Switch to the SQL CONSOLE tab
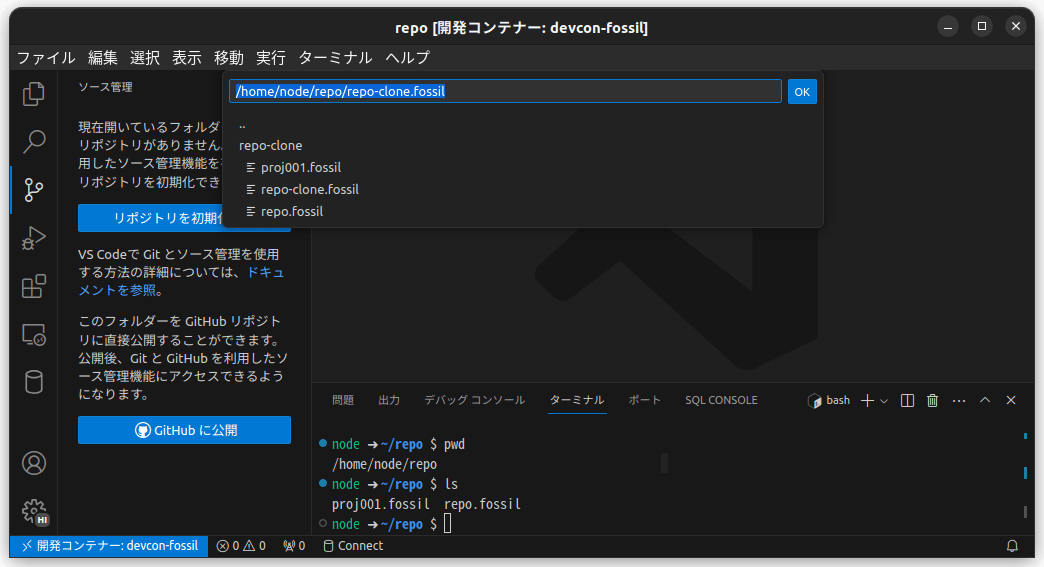The image size is (1044, 567). tap(721, 400)
